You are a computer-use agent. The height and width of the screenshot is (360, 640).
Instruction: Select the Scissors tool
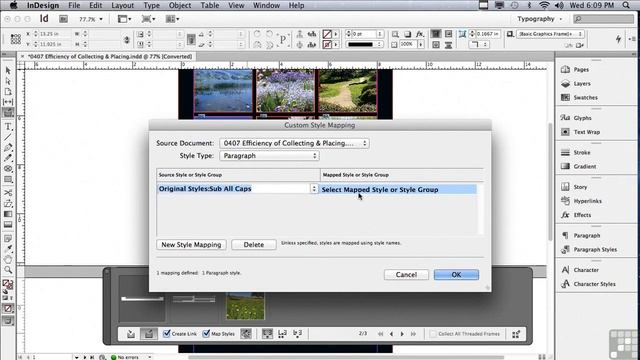pyautogui.click(x=8, y=193)
